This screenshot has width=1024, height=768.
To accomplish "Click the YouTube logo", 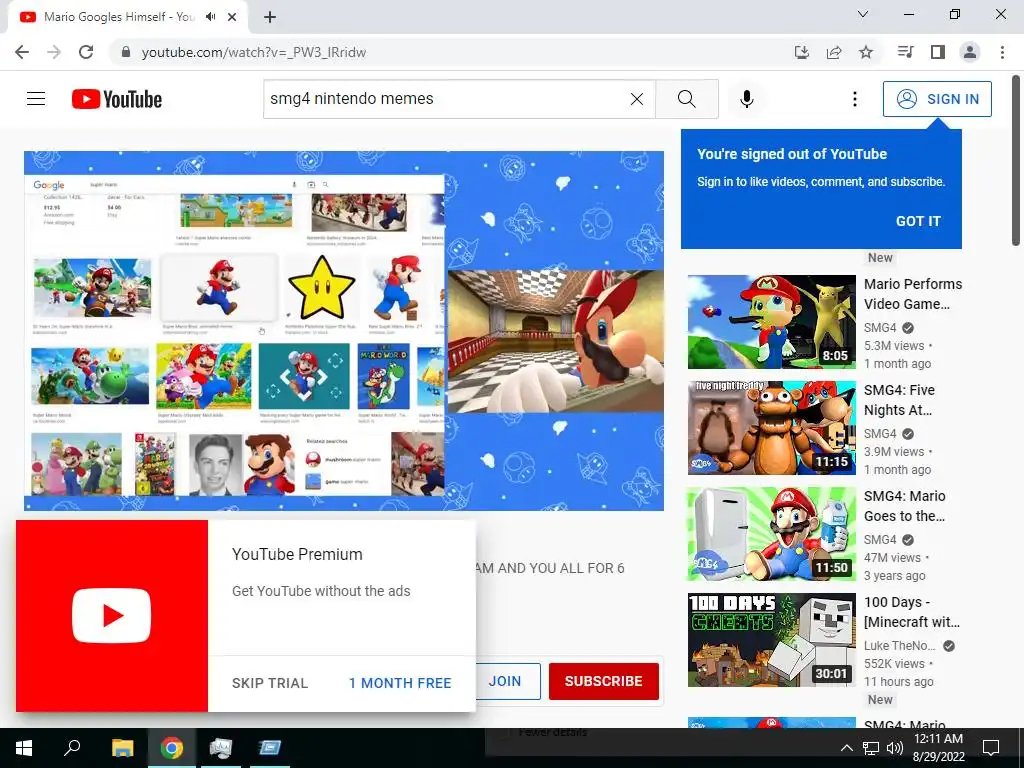I will point(117,99).
